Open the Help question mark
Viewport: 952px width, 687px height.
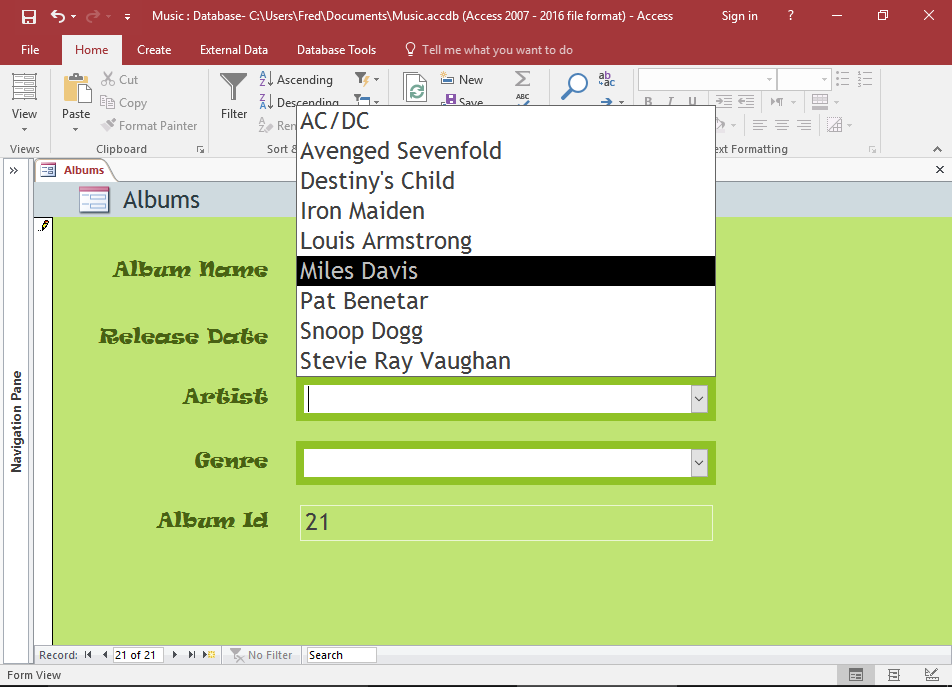click(x=790, y=16)
